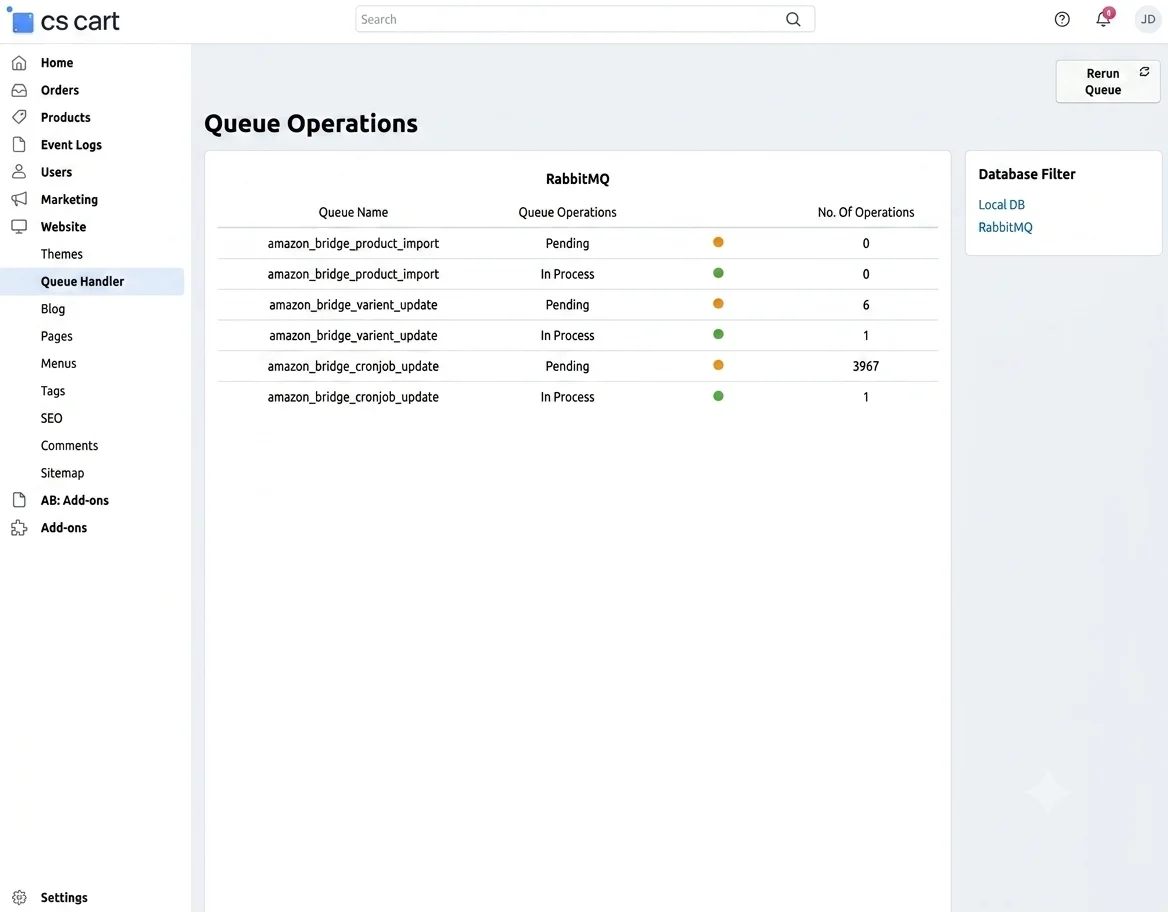
Task: Collapse the Website menu section
Action: point(63,227)
